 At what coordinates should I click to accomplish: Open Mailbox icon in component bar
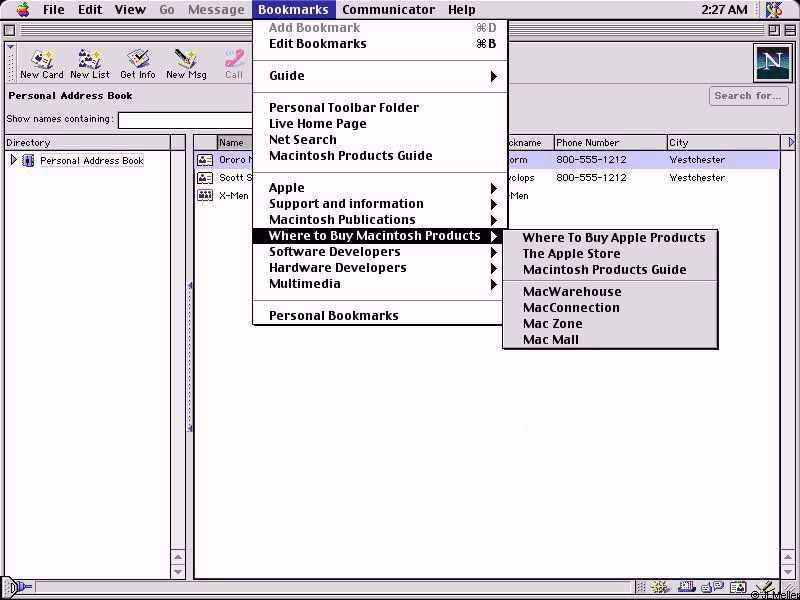click(x=687, y=587)
